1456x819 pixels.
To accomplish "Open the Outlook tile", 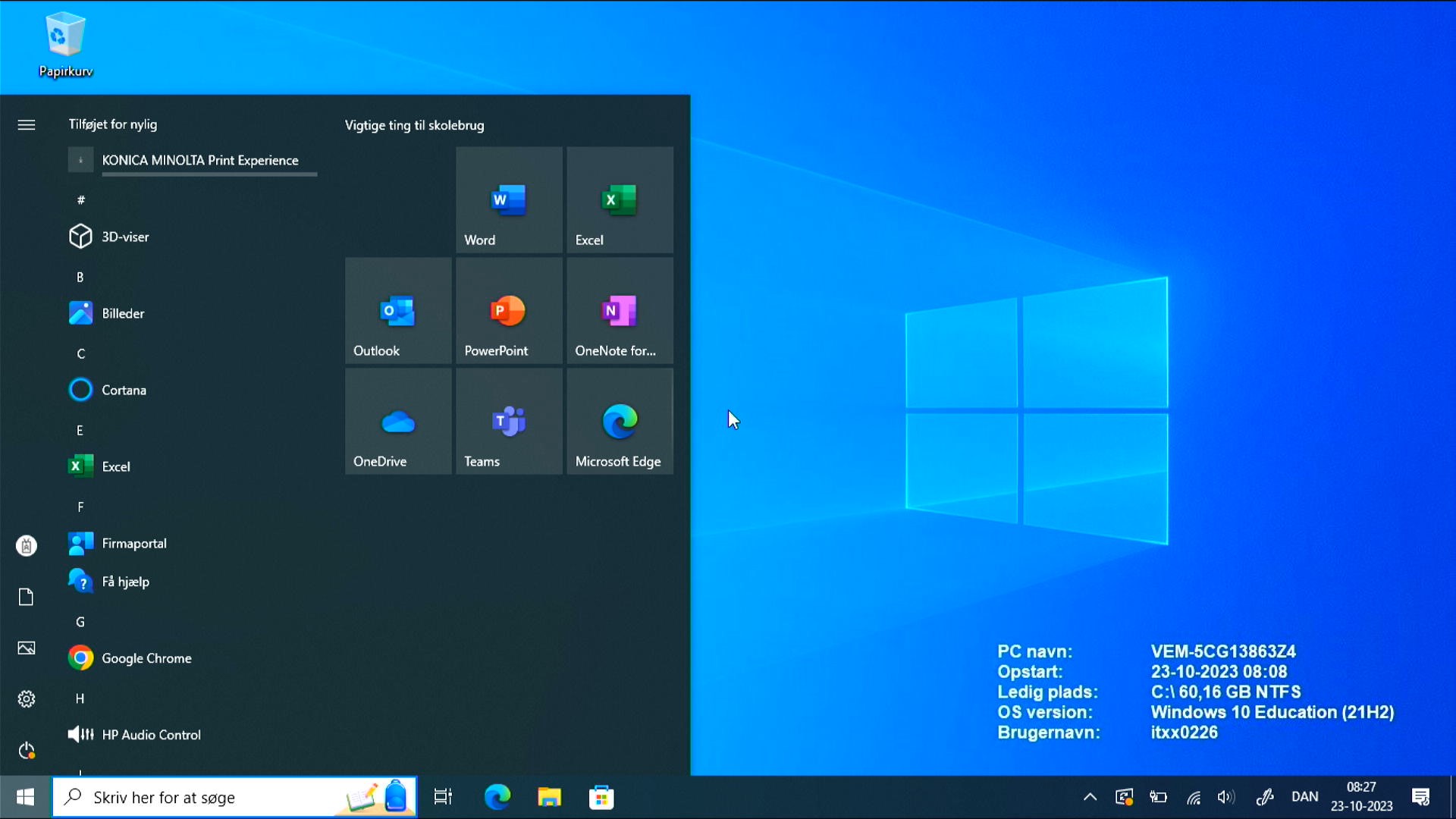I will click(x=398, y=311).
